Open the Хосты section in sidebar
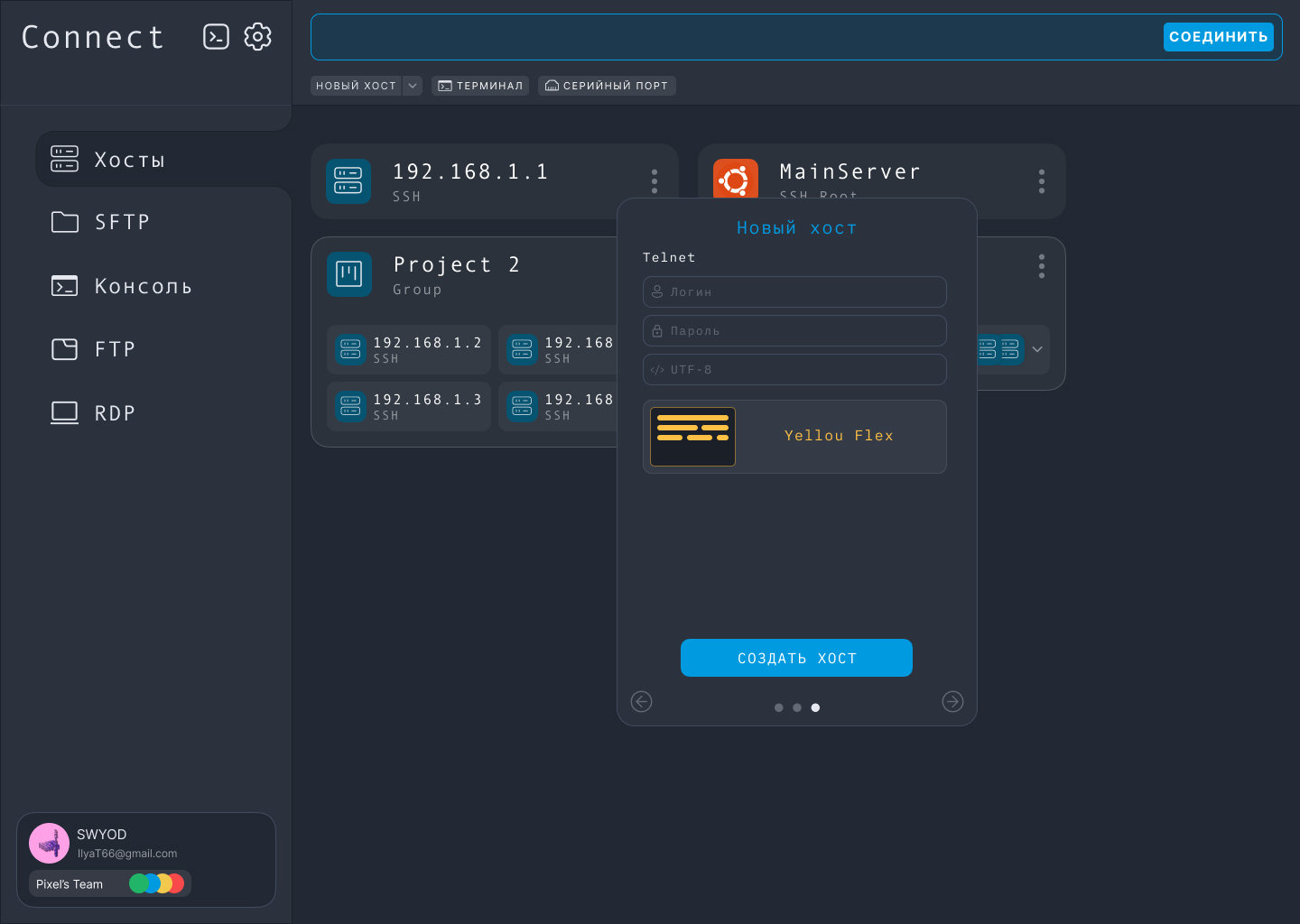Screen dimensions: 1300x924 point(130,159)
